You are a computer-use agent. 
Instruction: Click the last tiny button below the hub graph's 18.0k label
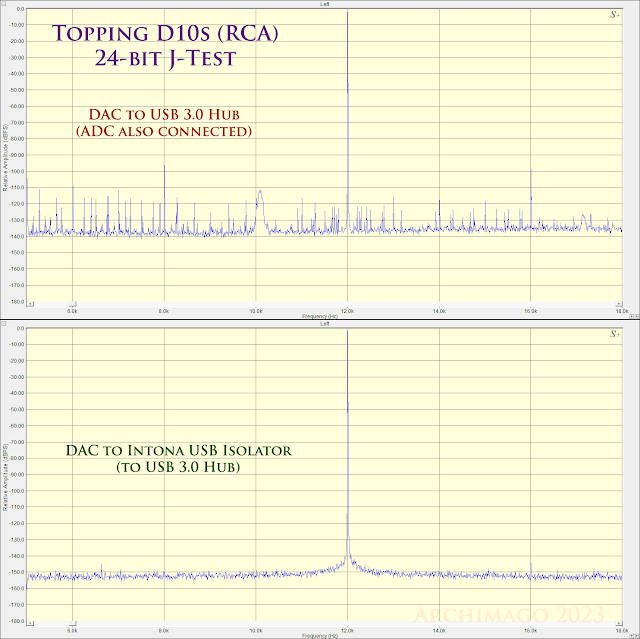[x=636, y=316]
